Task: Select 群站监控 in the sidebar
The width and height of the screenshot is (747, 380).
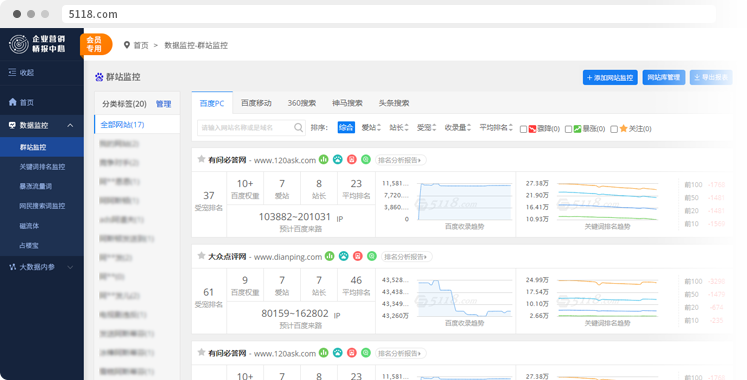Action: coord(42,147)
